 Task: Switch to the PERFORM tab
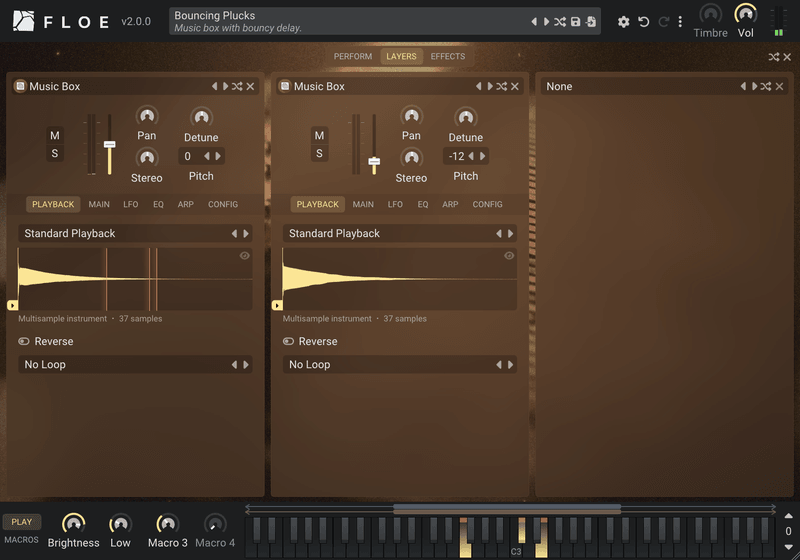point(353,56)
